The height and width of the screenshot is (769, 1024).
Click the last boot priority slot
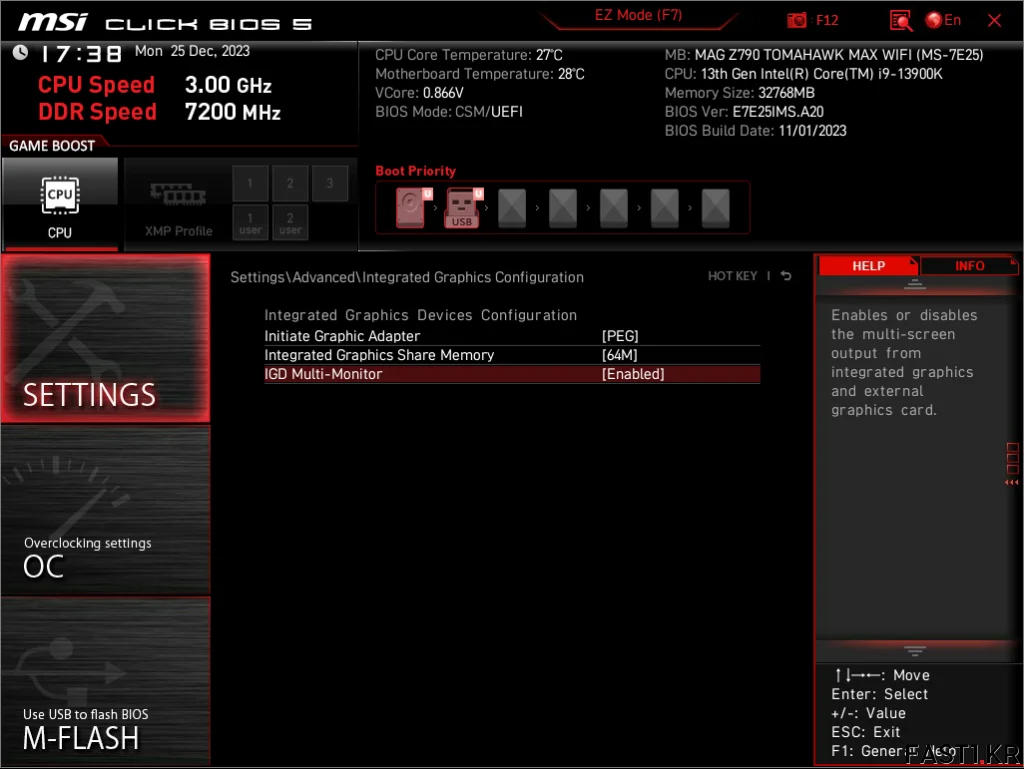tap(715, 208)
